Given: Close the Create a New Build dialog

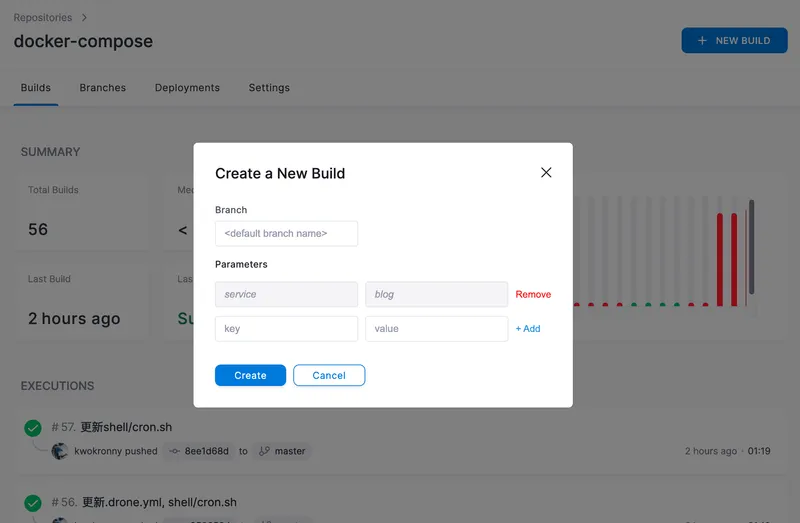Looking at the screenshot, I should (x=546, y=173).
